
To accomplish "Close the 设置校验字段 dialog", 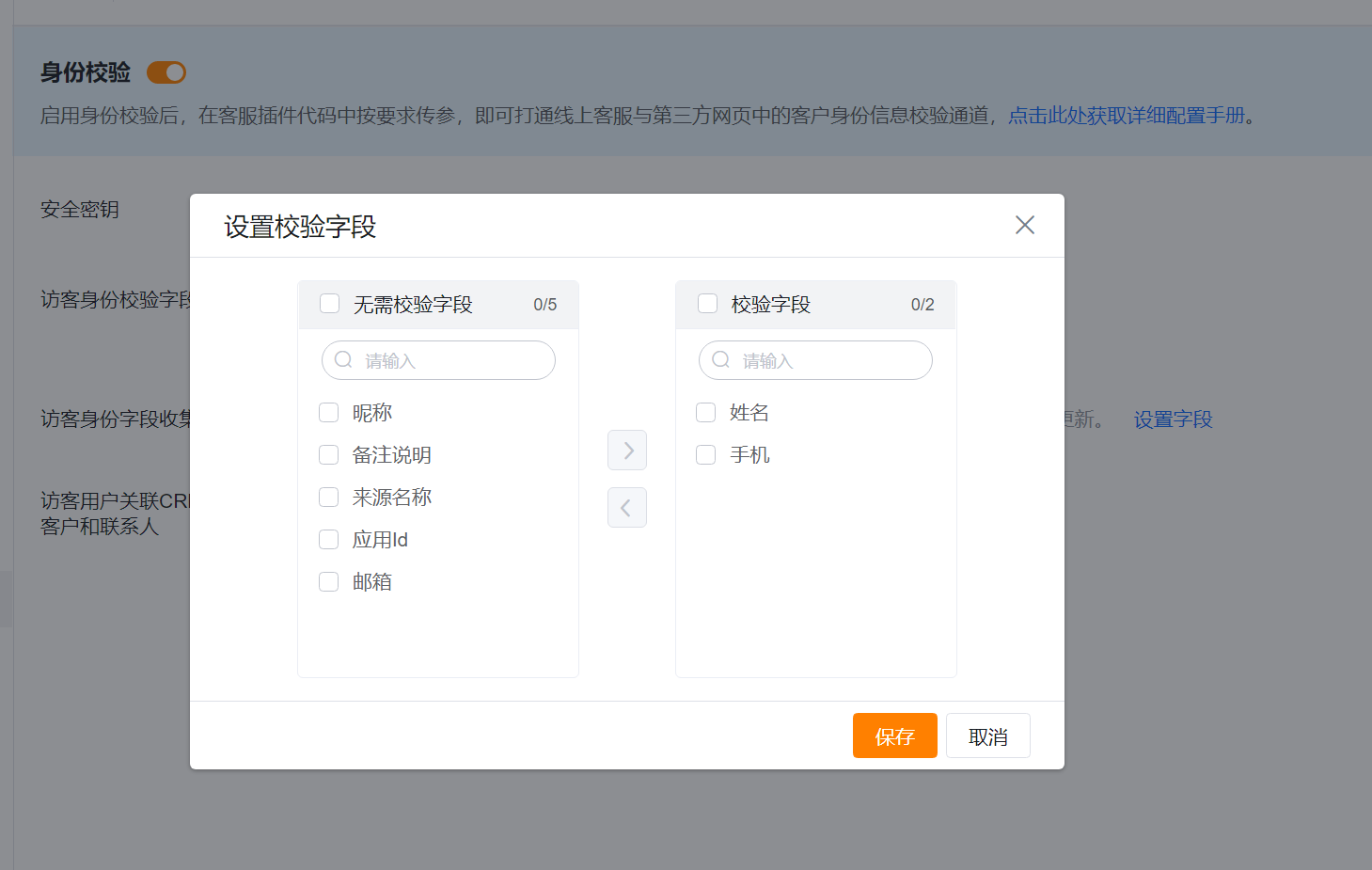I will [1025, 225].
